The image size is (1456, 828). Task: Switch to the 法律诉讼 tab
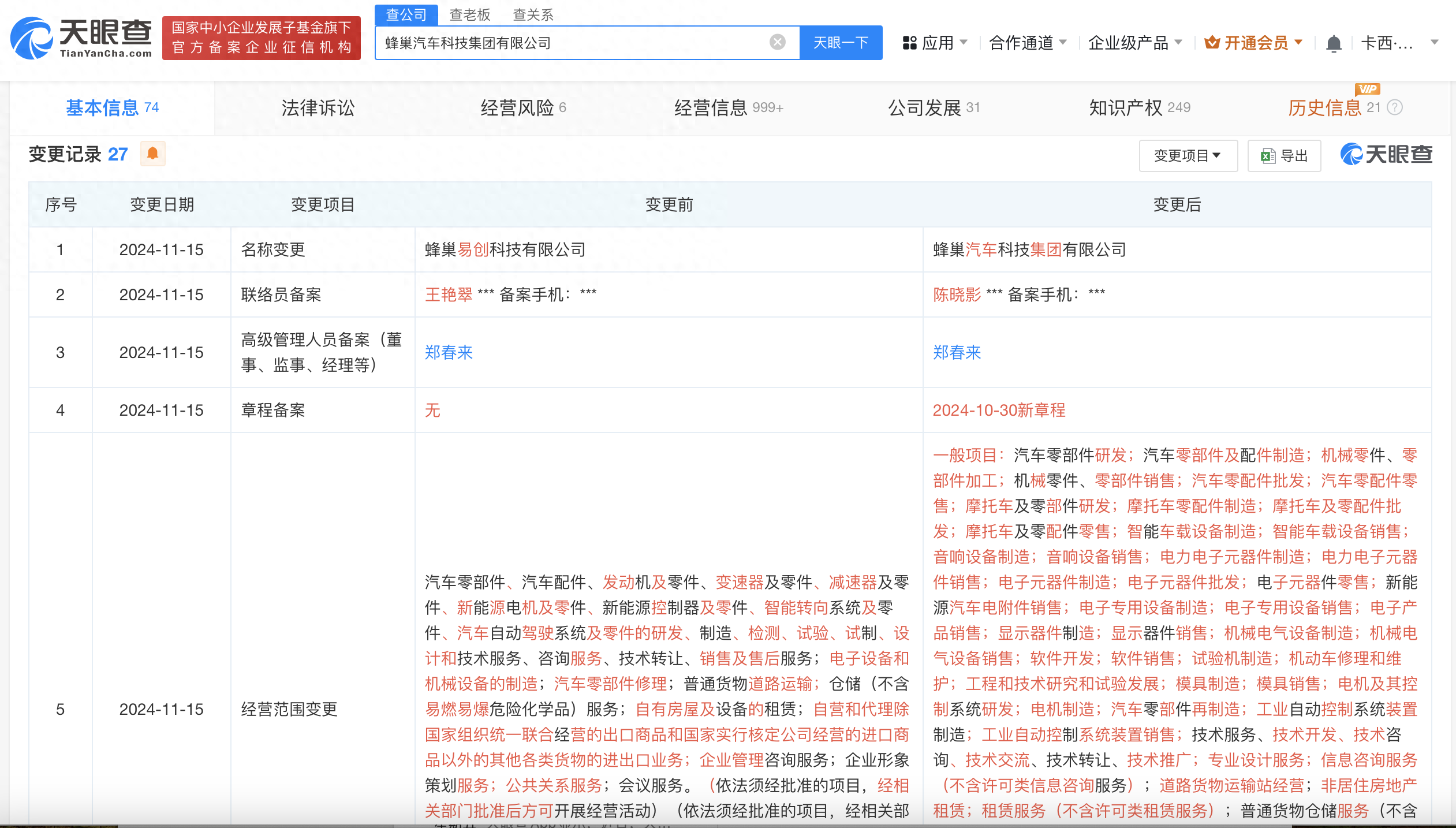[318, 107]
